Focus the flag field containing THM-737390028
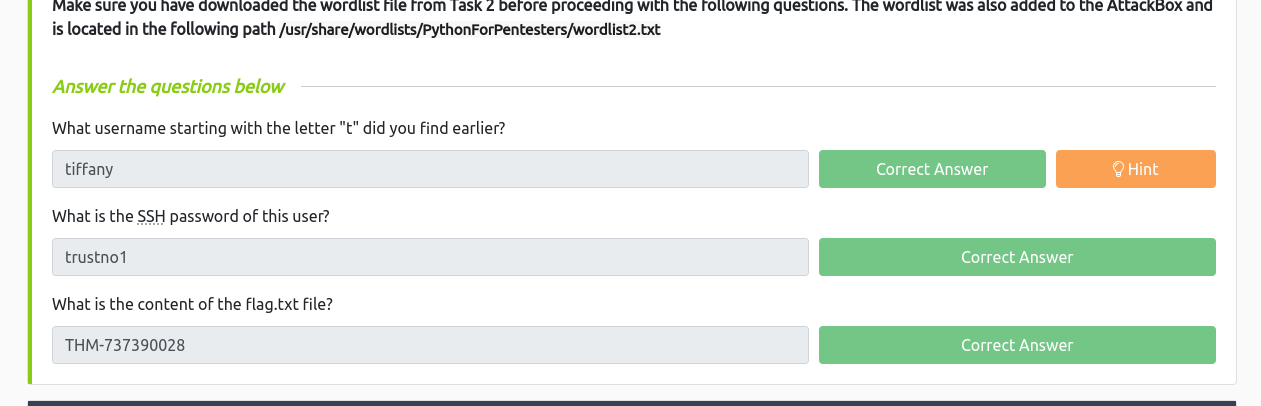This screenshot has width=1261, height=406. [x=430, y=345]
